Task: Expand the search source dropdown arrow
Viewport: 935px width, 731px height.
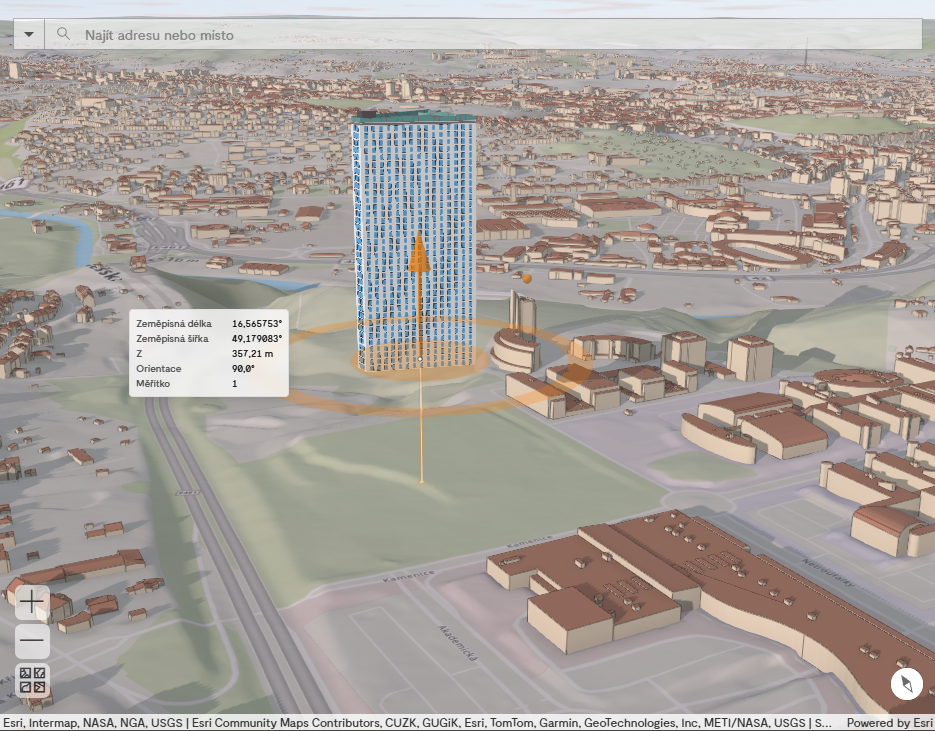Action: 28,34
